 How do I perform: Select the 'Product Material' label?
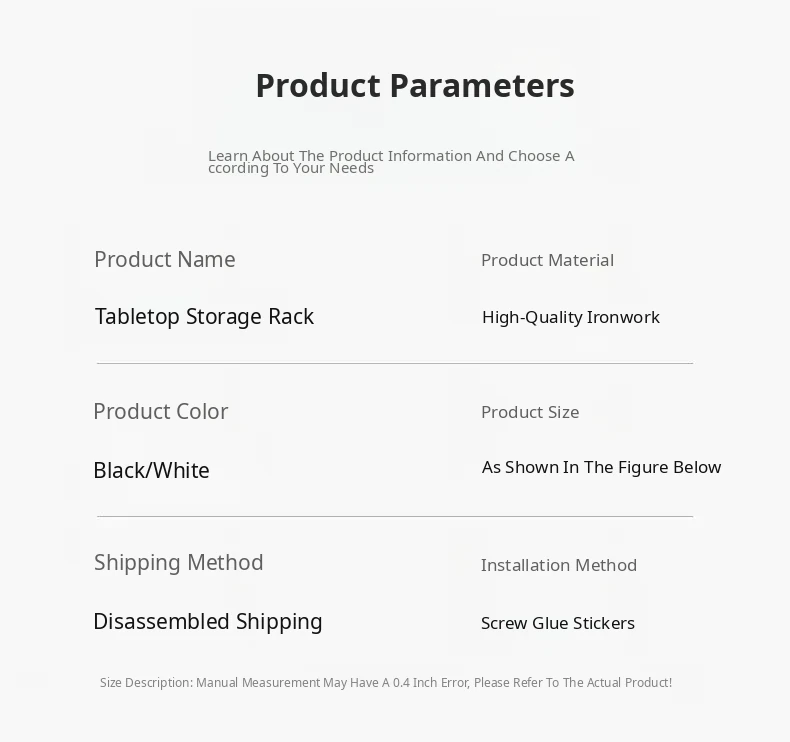547,260
